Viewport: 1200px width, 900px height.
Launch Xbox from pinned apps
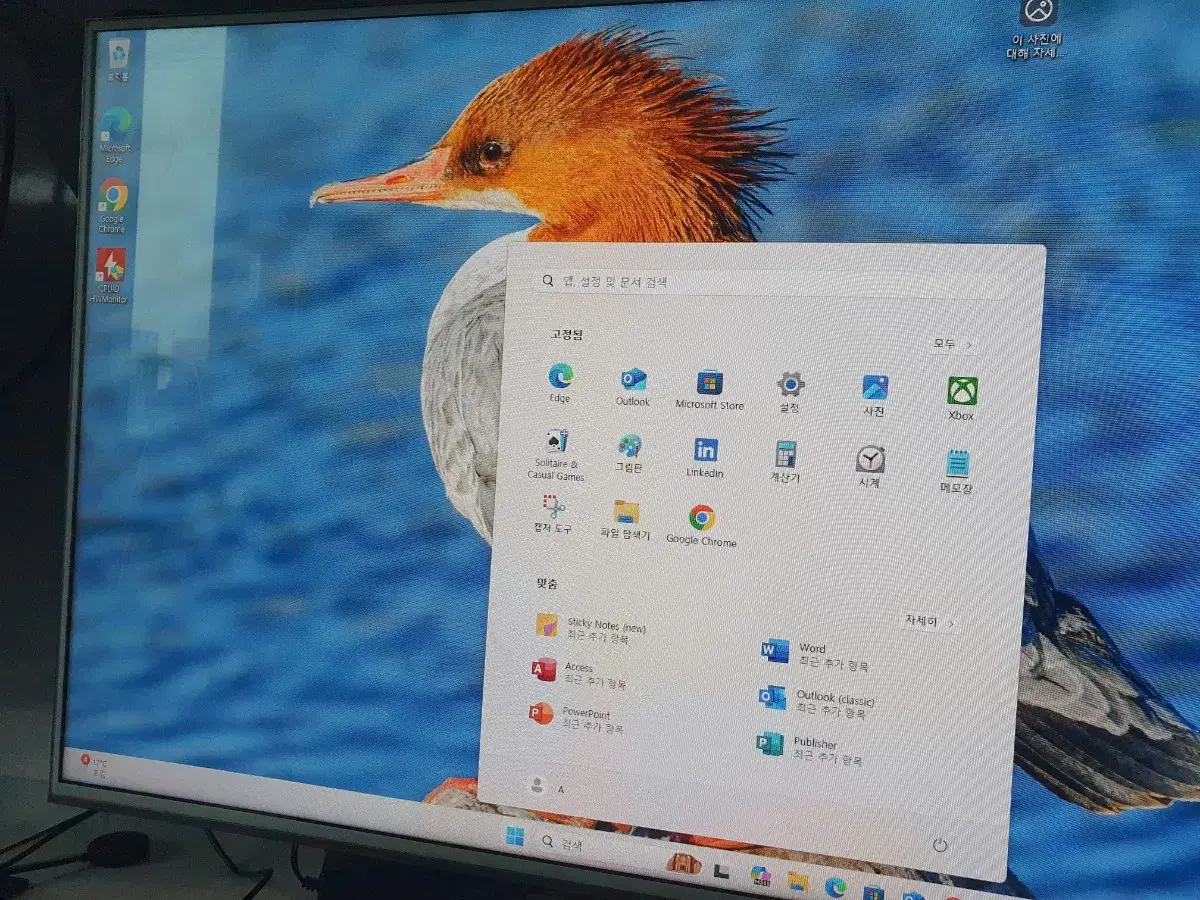tap(961, 398)
